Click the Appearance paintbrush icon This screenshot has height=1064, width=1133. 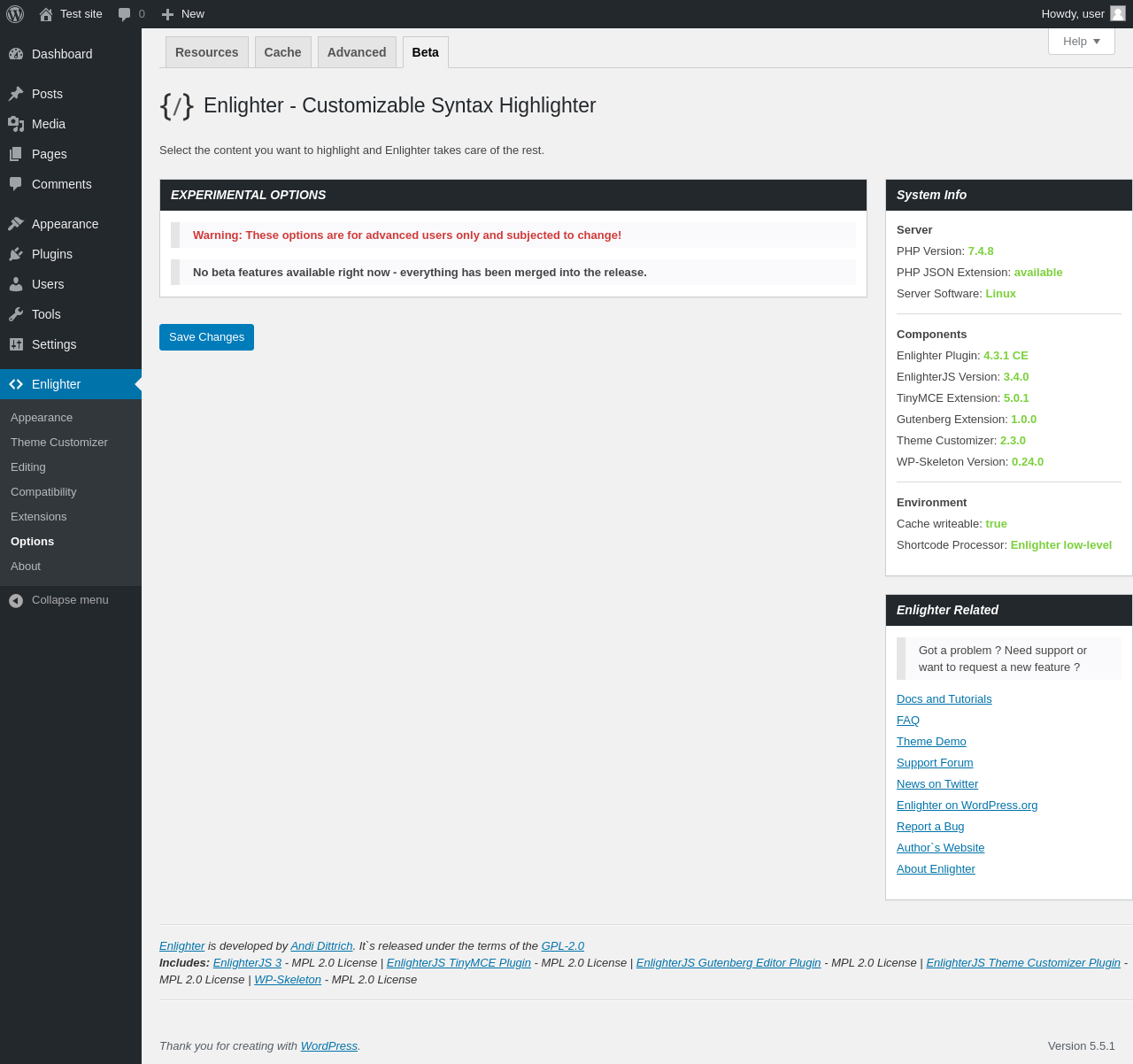[16, 224]
